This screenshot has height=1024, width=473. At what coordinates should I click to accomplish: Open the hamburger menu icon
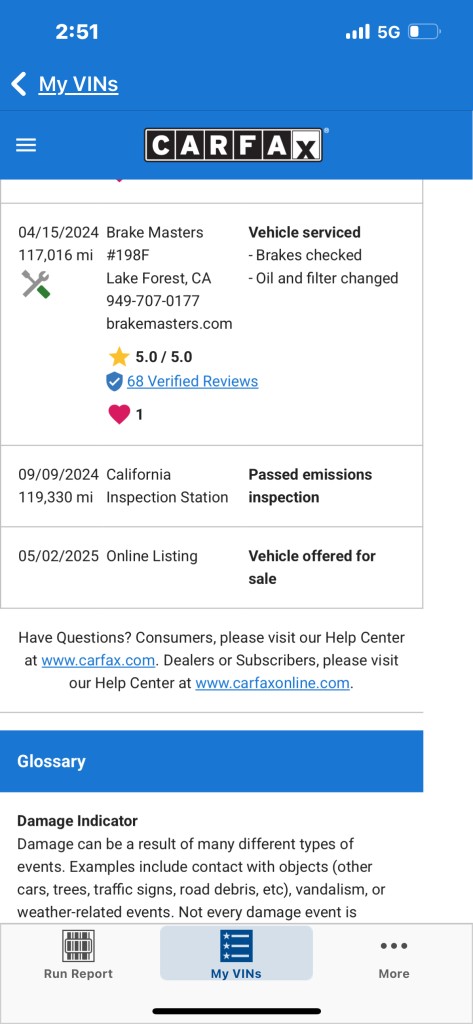coord(26,145)
